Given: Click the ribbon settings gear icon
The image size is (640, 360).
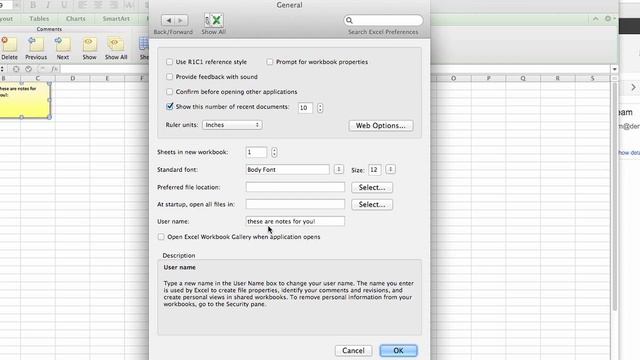Looking at the screenshot, I should coord(608,19).
